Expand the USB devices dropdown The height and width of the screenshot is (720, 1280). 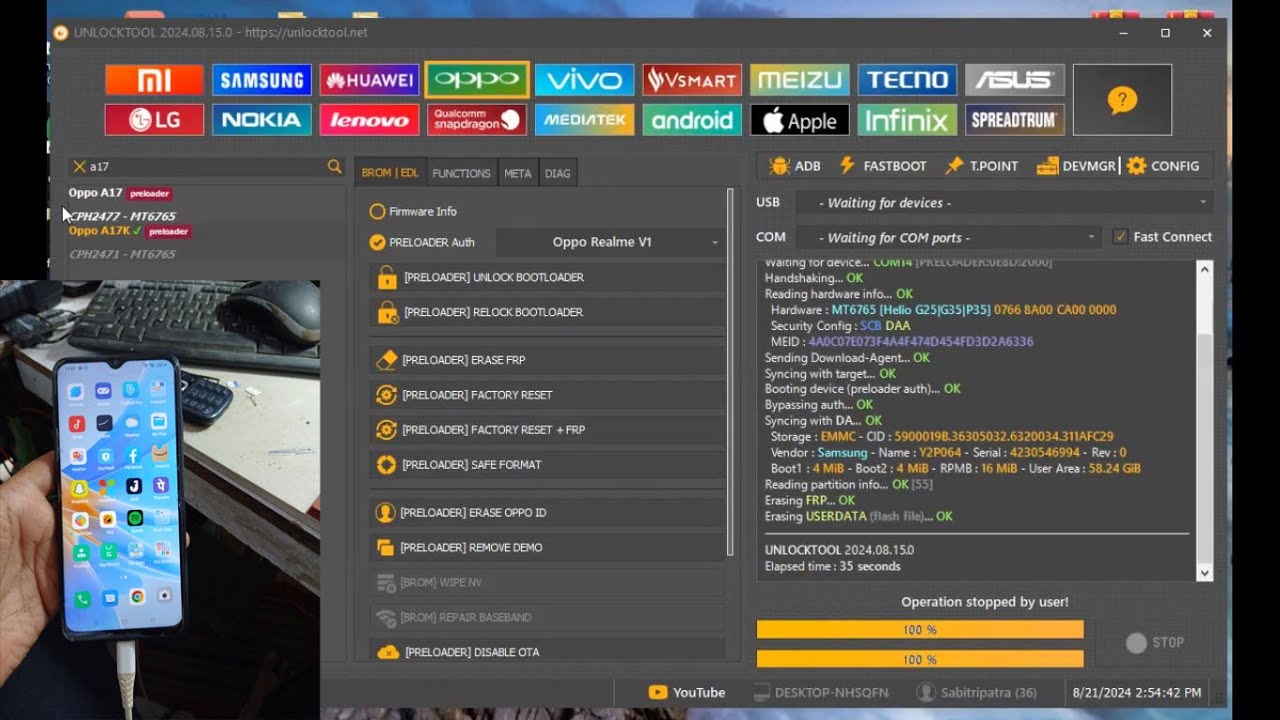(1004, 203)
